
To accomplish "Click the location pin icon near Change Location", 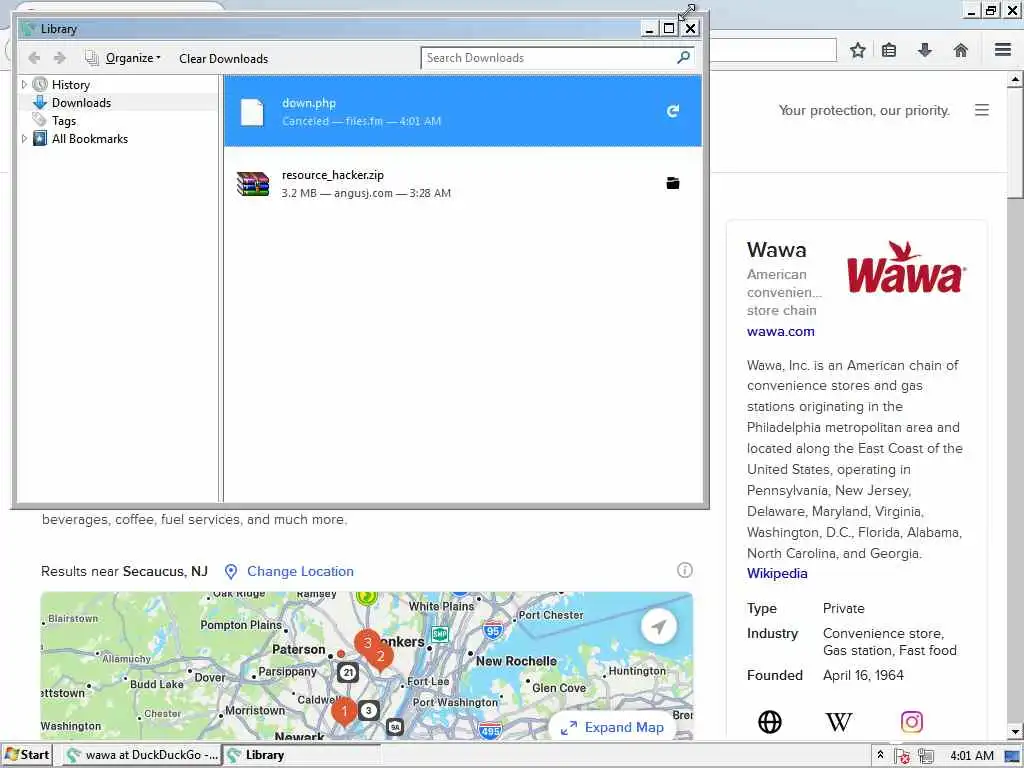I will coord(231,572).
